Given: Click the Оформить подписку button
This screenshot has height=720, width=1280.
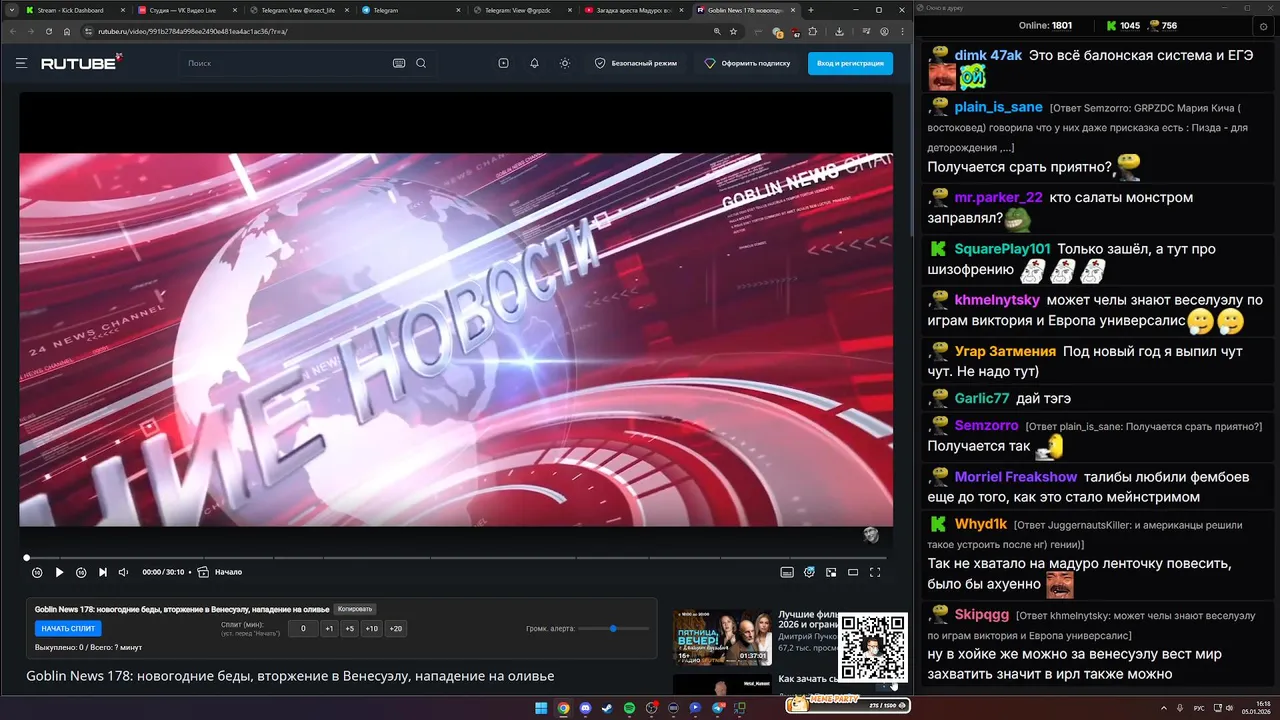Looking at the screenshot, I should 747,63.
